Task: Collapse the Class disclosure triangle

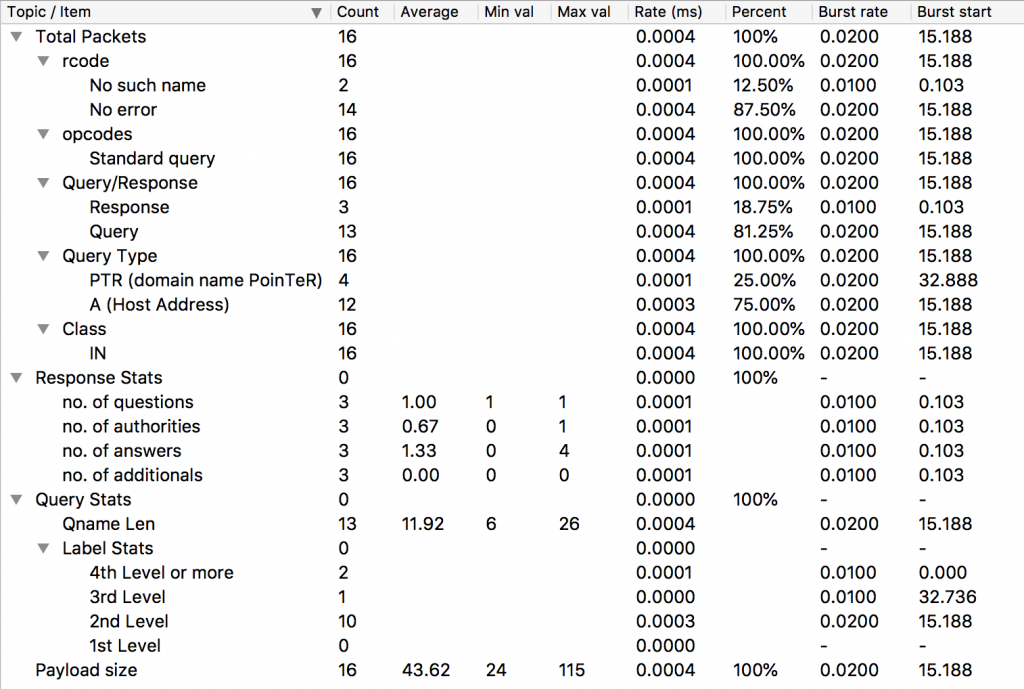Action: click(44, 330)
